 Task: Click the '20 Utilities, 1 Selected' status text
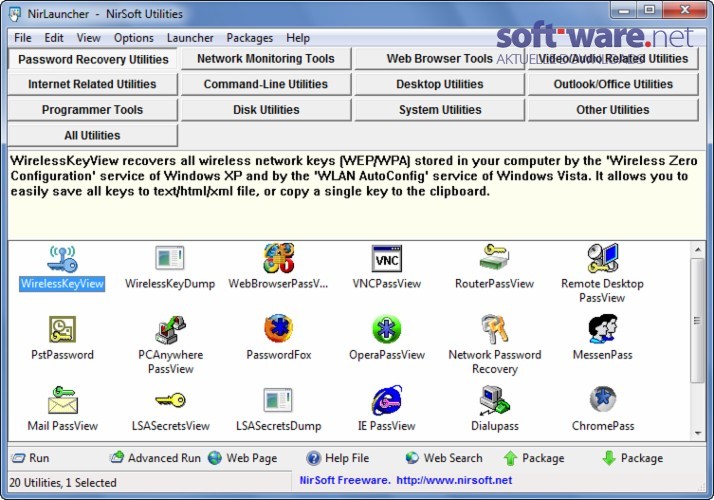click(63, 483)
